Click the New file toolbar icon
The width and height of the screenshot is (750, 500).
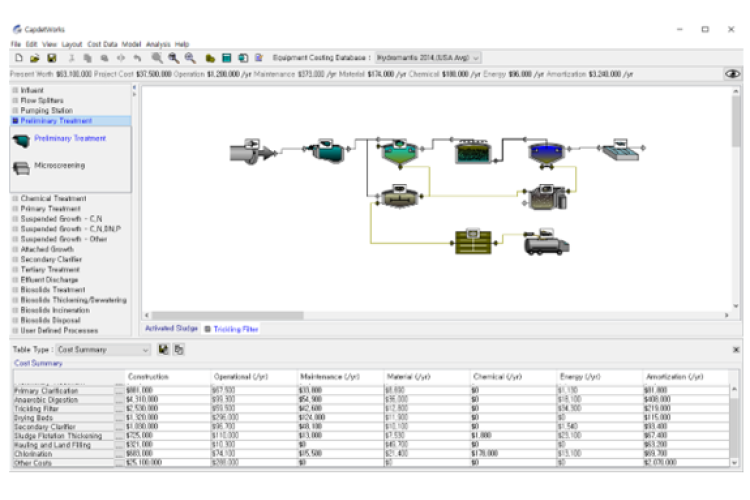pos(18,58)
